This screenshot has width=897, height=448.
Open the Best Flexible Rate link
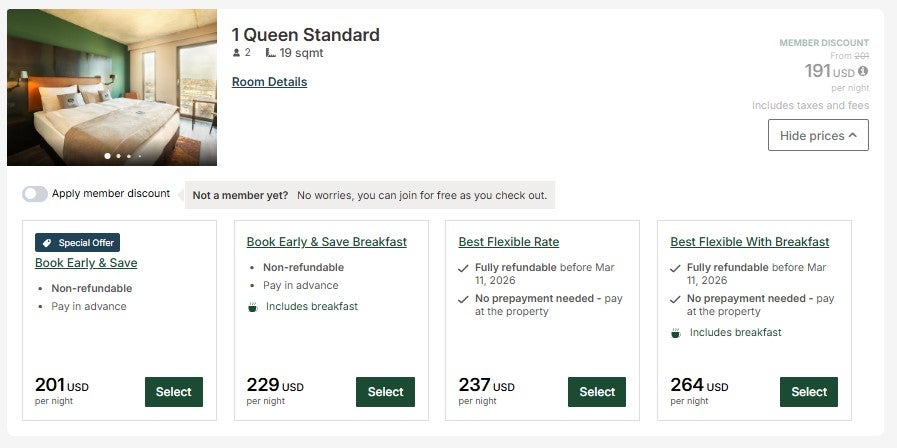509,242
